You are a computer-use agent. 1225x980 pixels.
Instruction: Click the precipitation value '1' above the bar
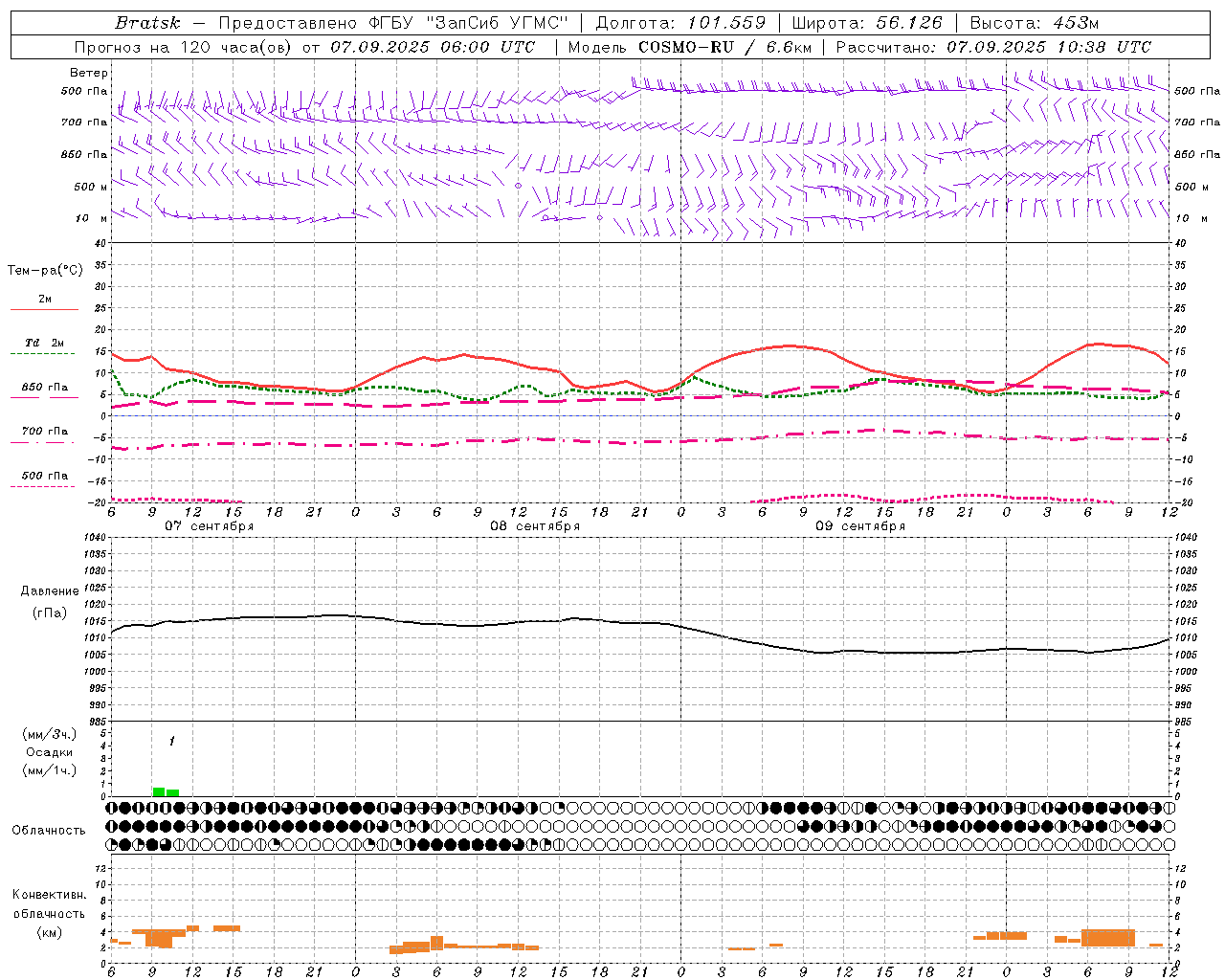171,742
